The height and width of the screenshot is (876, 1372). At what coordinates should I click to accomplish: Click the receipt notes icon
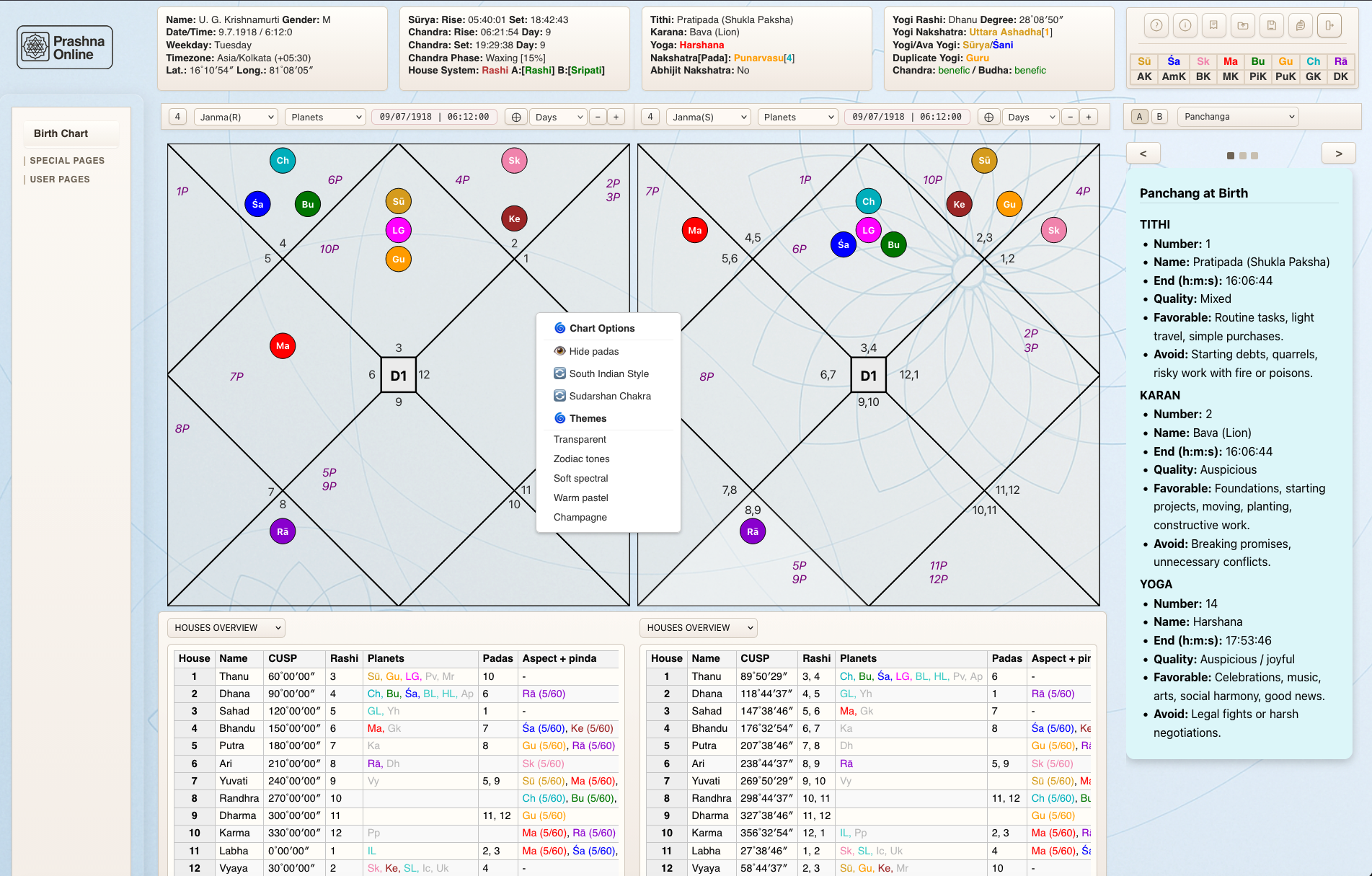coord(1213,26)
